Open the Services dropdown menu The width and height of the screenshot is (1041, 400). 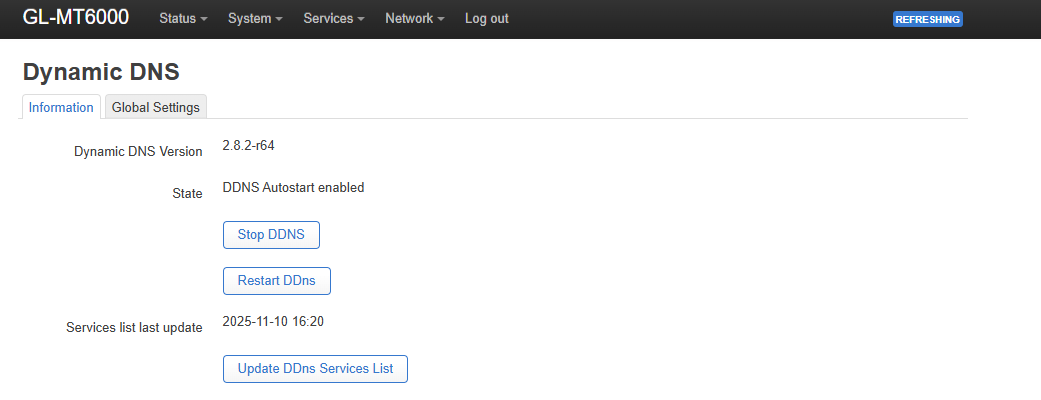333,19
